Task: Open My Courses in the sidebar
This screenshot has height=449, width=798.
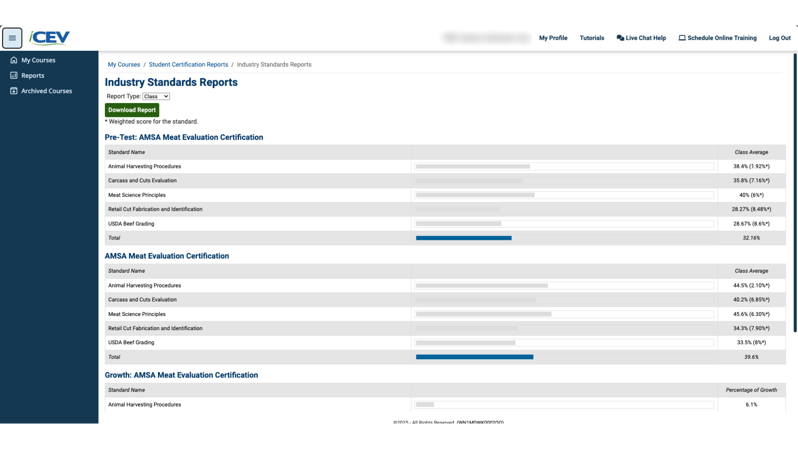Action: (38, 60)
